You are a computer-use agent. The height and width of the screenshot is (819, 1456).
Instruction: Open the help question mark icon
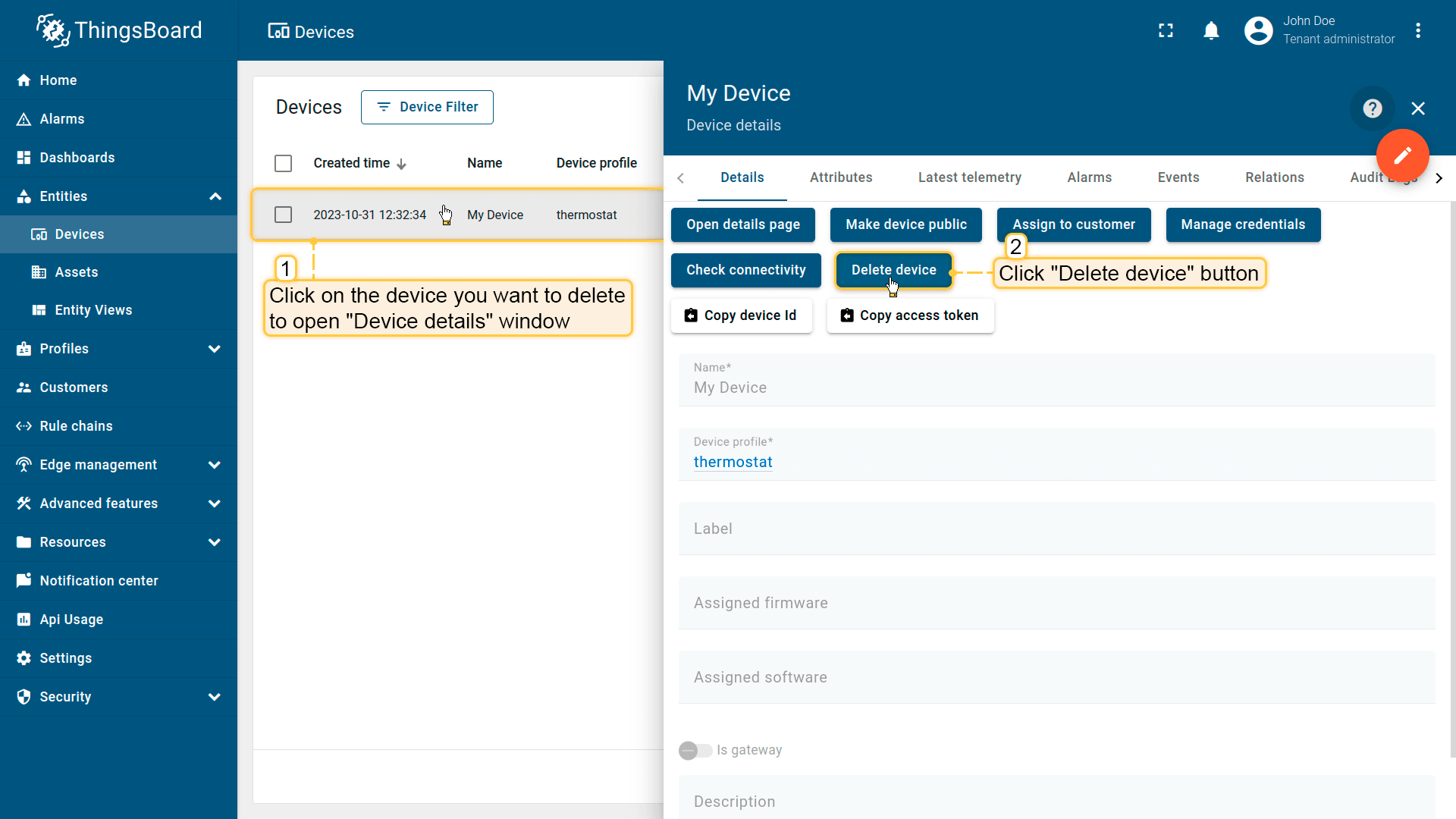click(1372, 108)
